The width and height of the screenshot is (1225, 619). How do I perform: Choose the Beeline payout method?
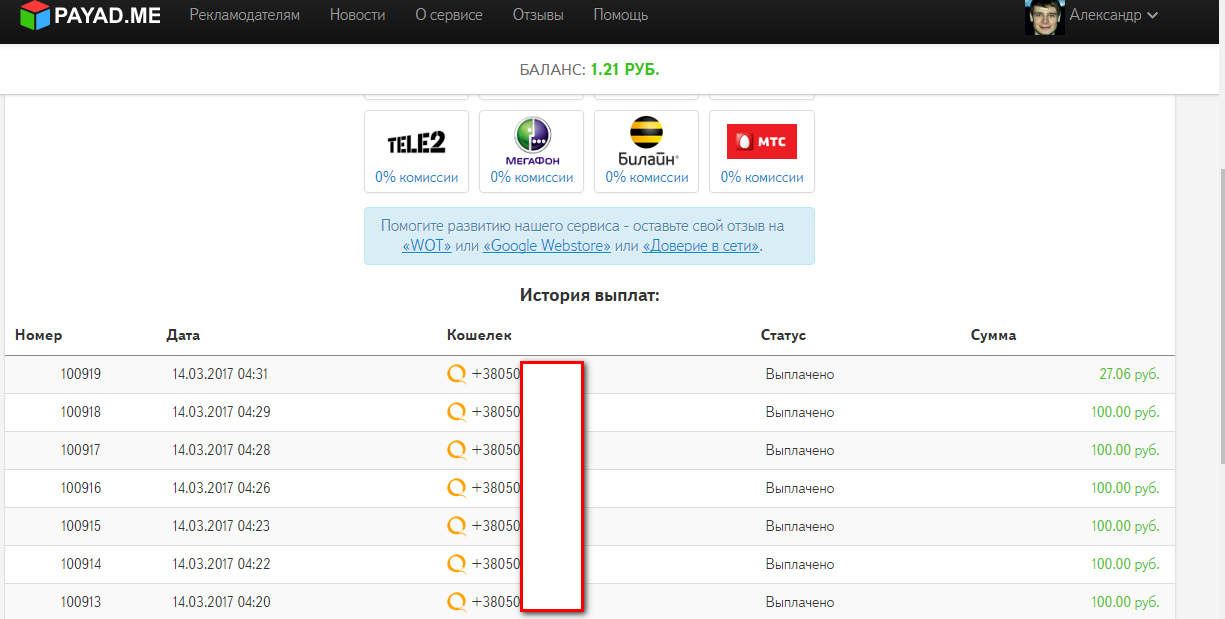point(646,151)
